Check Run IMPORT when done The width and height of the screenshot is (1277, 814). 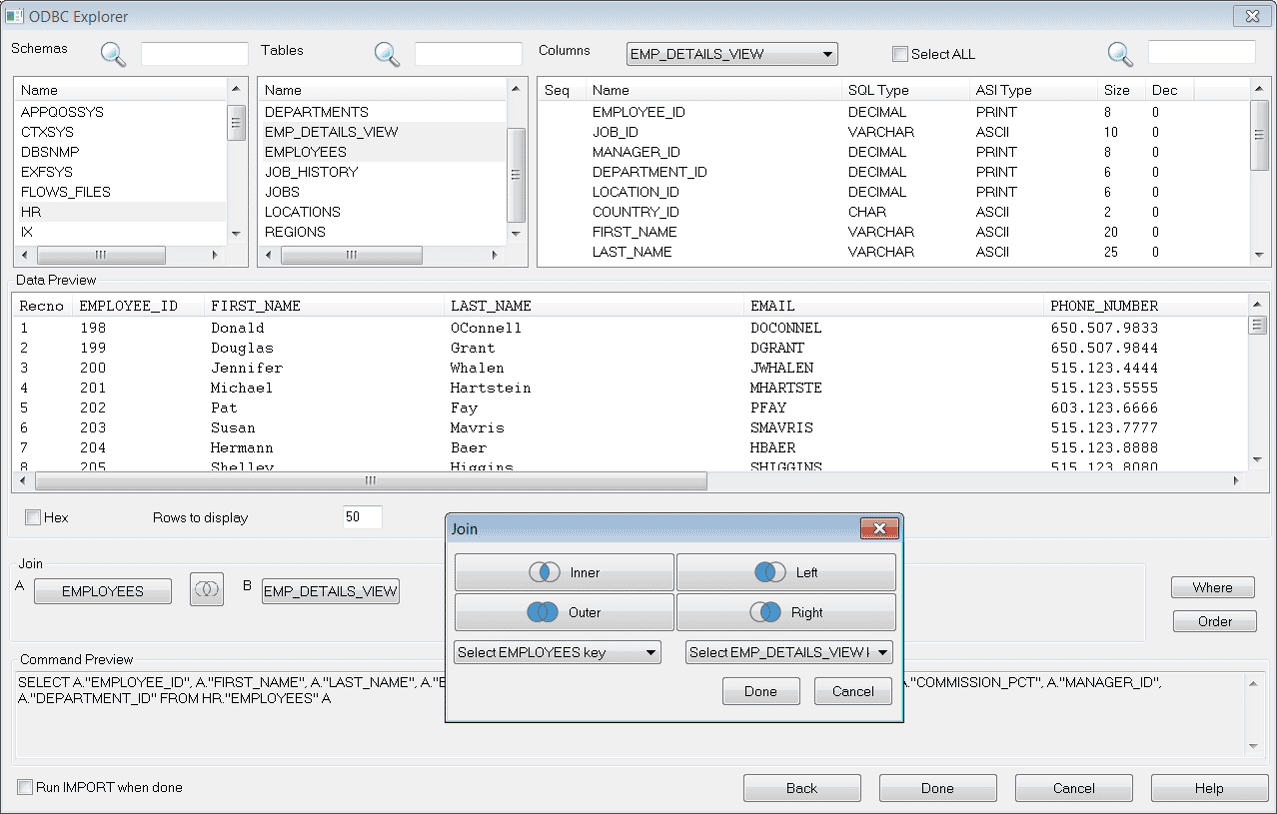click(25, 787)
